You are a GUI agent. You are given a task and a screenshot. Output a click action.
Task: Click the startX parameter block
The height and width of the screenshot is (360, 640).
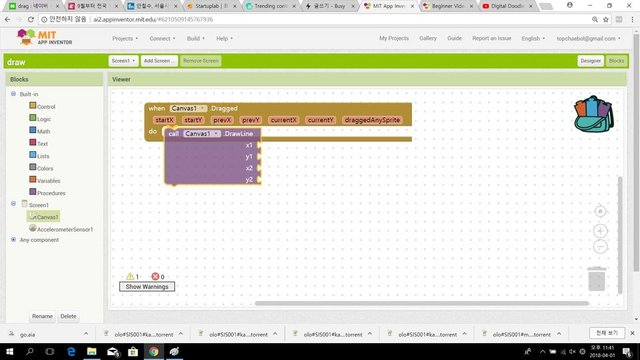165,120
